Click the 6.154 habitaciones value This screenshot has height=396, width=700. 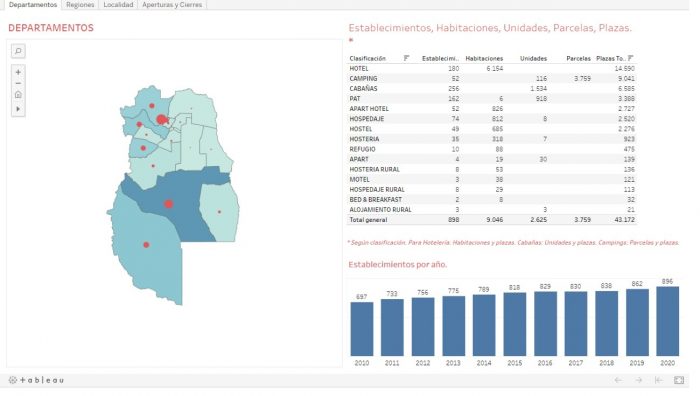[494, 68]
